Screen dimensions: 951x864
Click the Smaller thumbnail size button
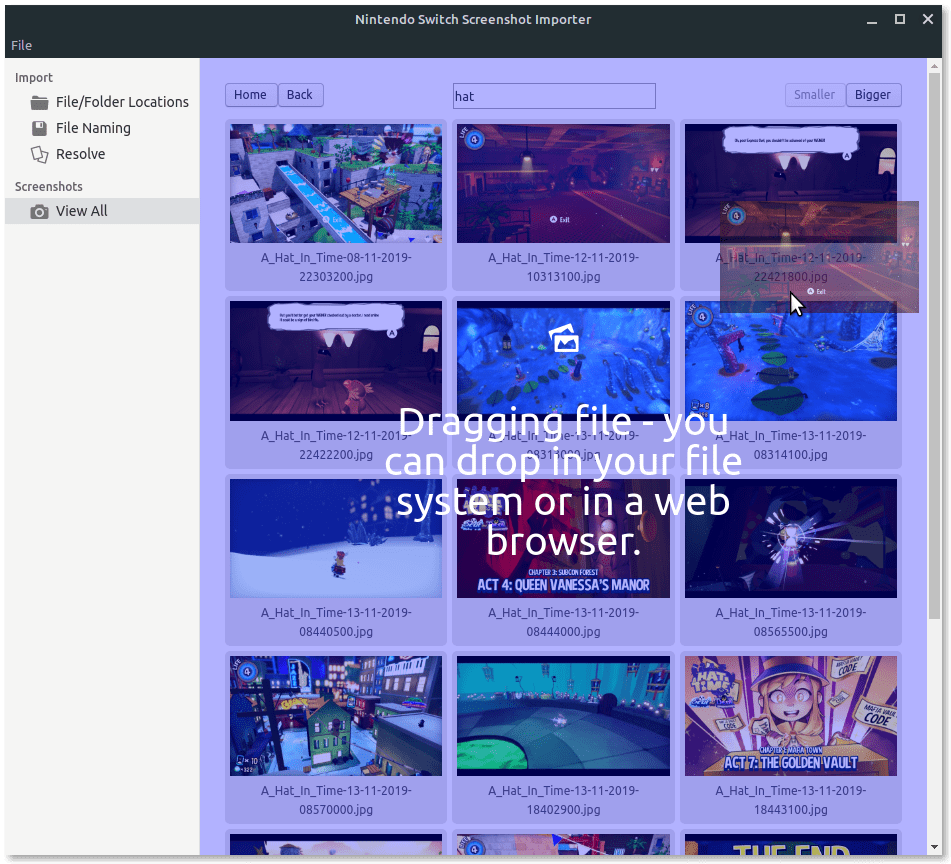pyautogui.click(x=814, y=95)
